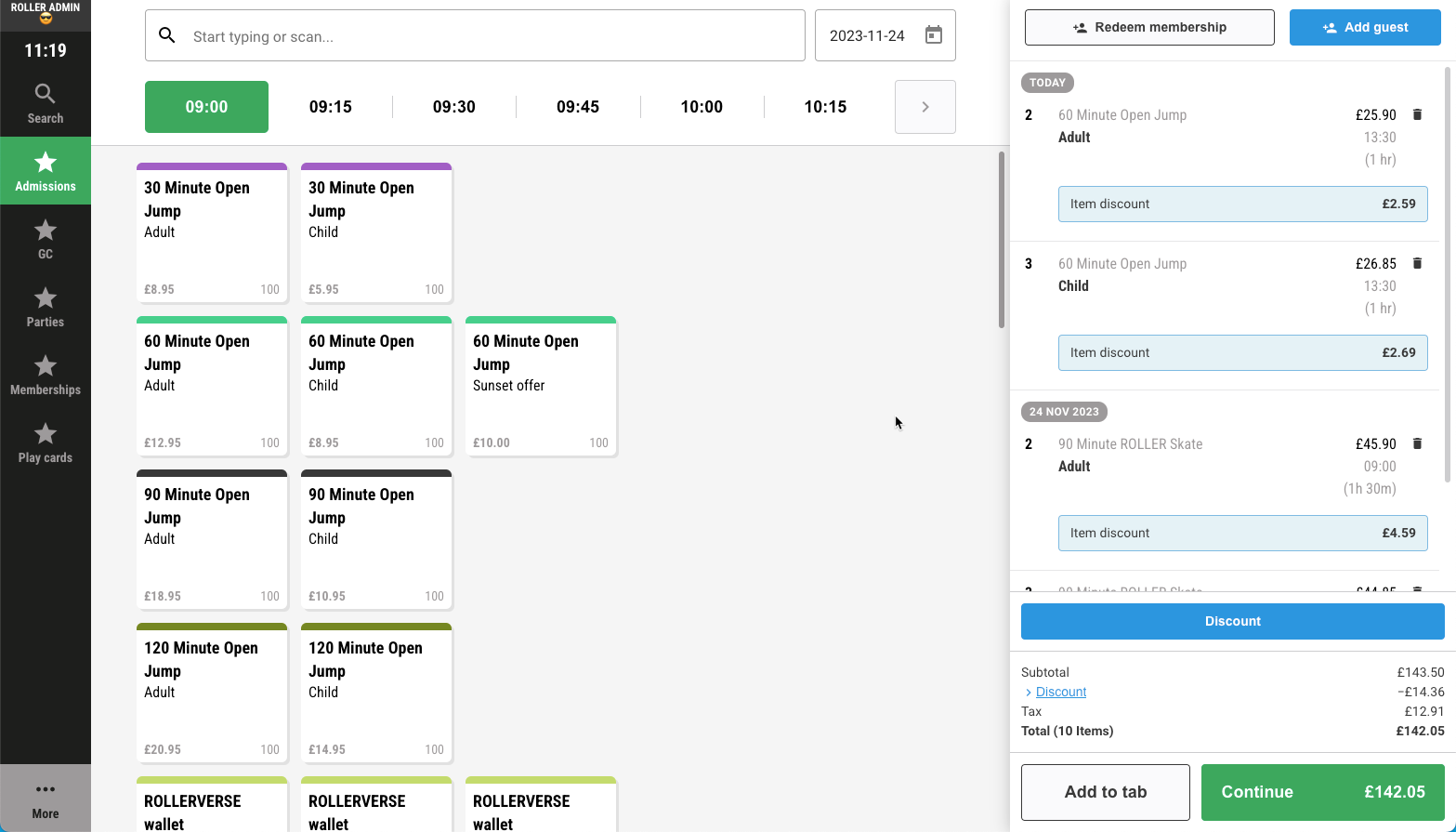Viewport: 1456px width, 832px height.
Task: Click the blue Discount button
Action: pyautogui.click(x=1233, y=621)
